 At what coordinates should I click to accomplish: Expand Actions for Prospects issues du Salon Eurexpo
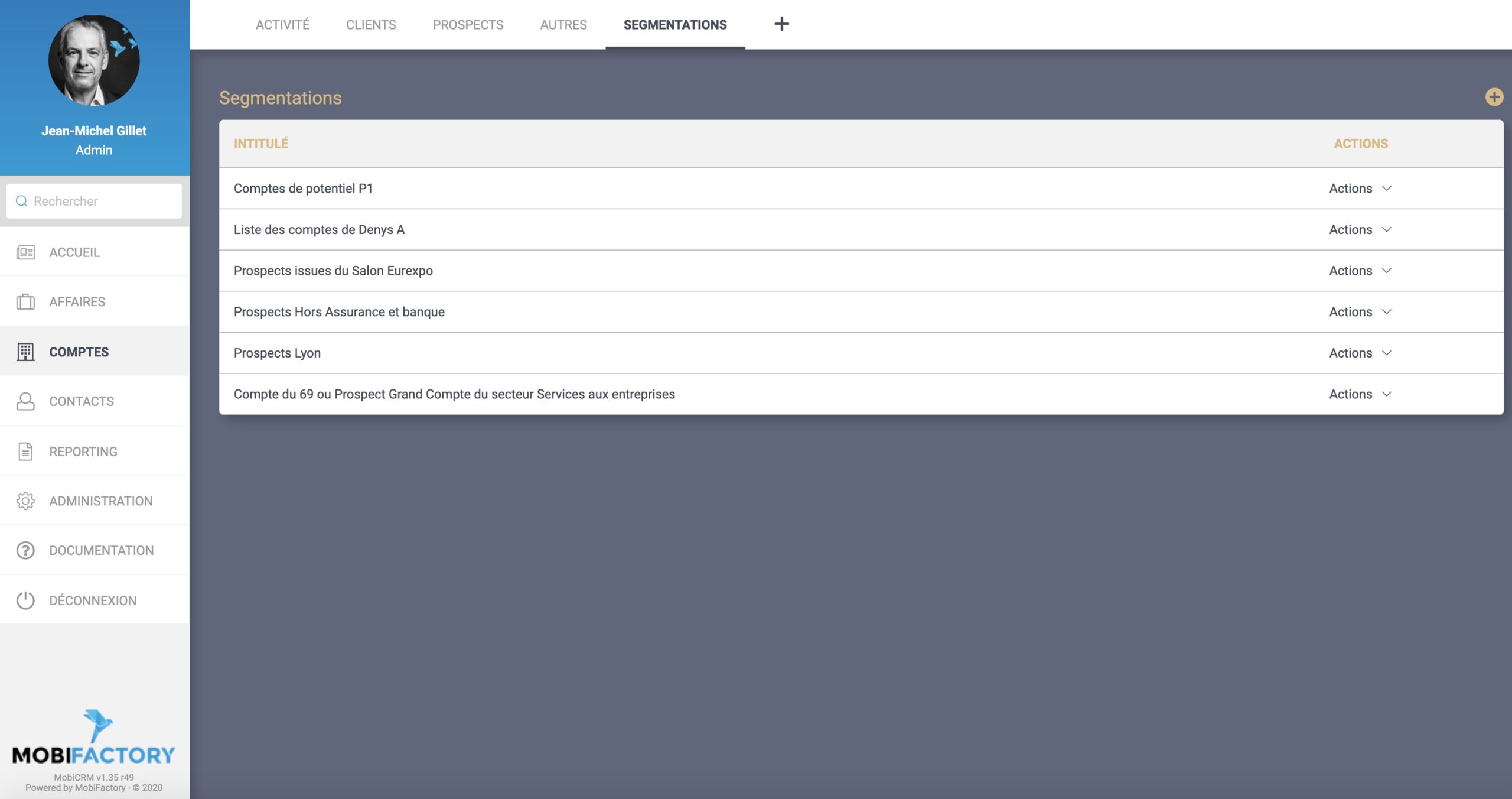coord(1360,271)
